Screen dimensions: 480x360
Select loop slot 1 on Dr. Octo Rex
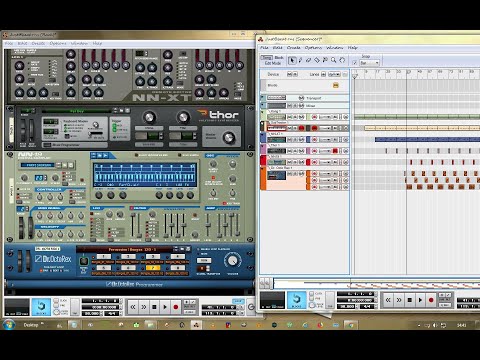[x=103, y=257]
